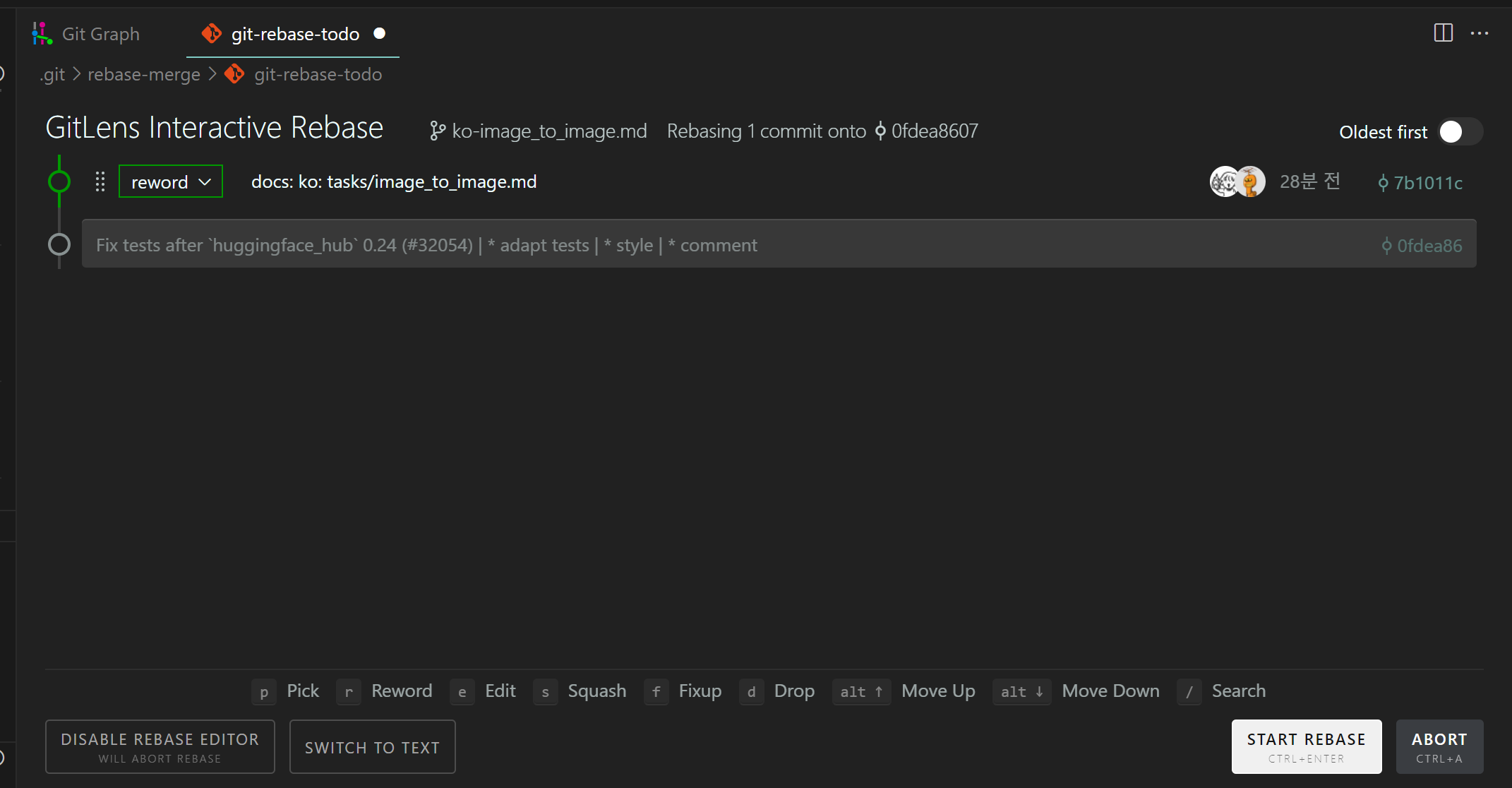Select the git-rebase-todo tab

[x=295, y=34]
